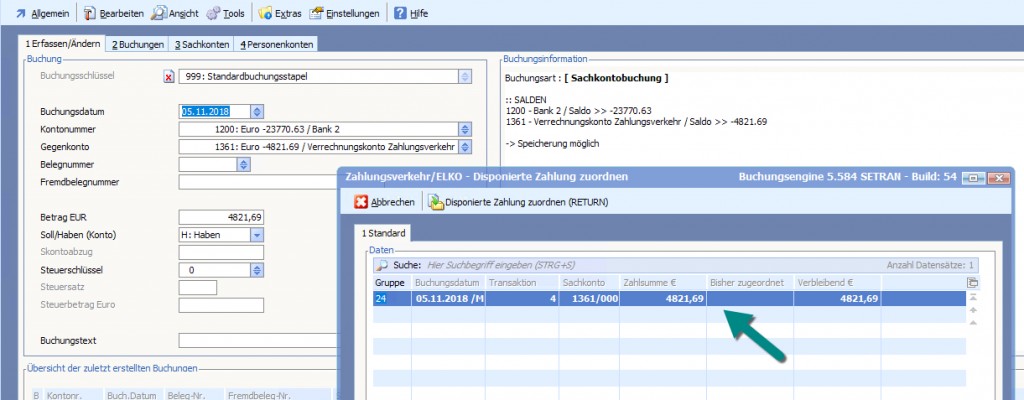Click the red X icon beside Buchungsschlüssel
The width and height of the screenshot is (1024, 400).
(169, 77)
